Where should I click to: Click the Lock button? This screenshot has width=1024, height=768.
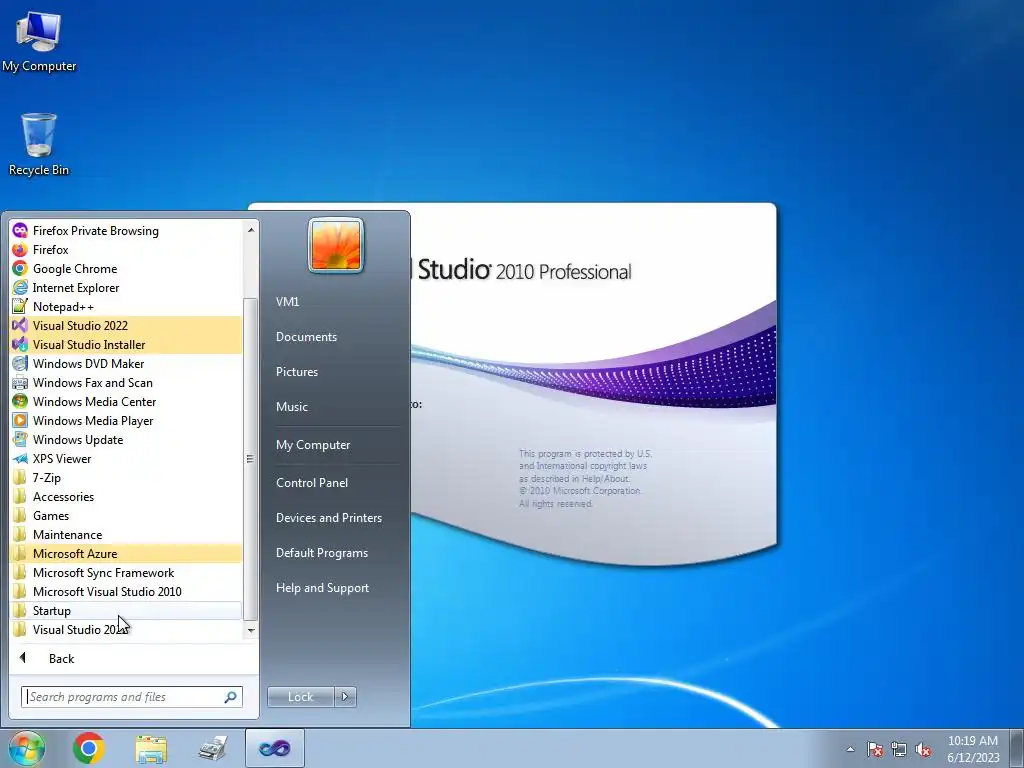[300, 697]
